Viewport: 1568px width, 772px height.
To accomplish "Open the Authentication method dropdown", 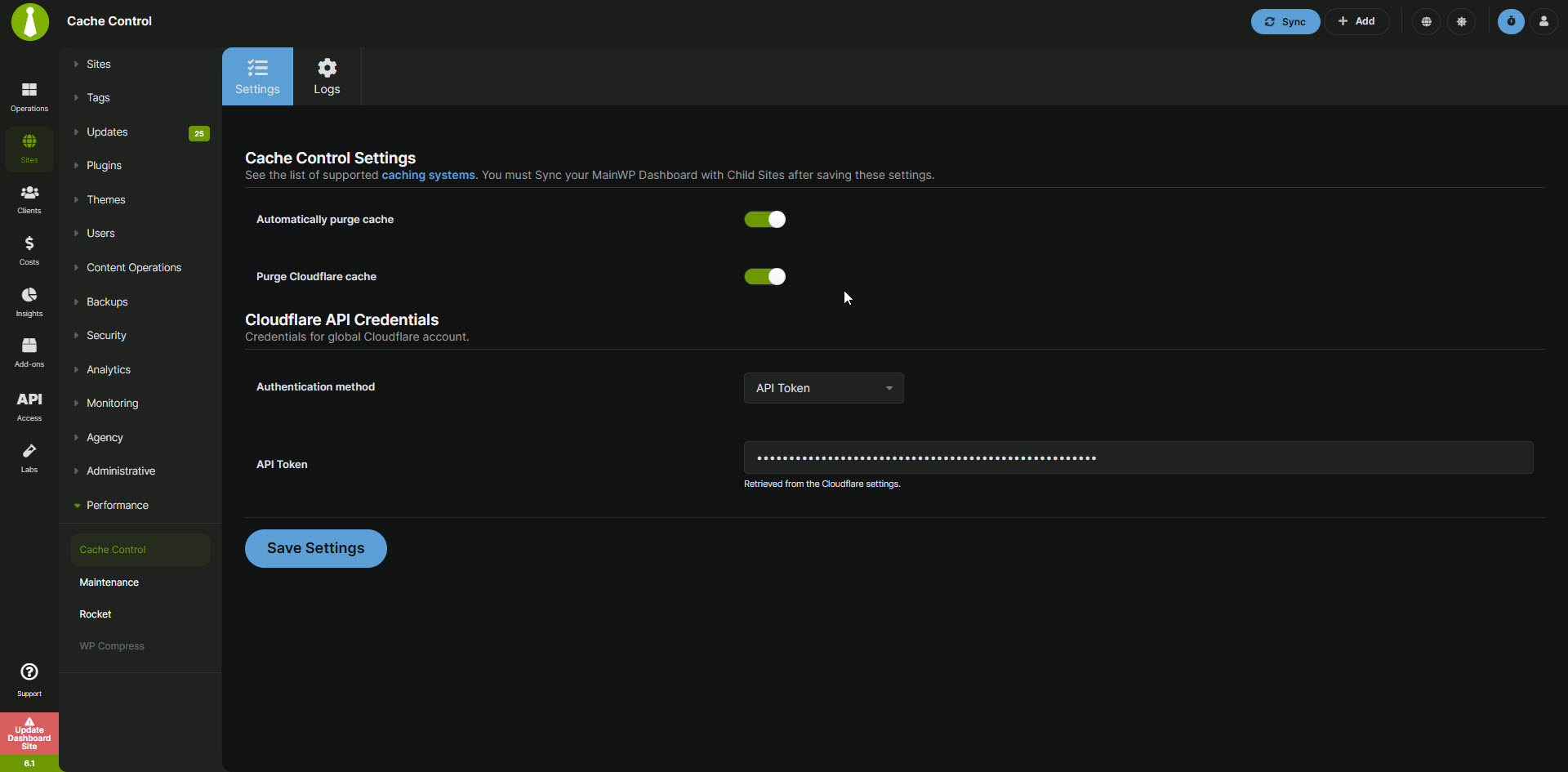I will click(823, 388).
